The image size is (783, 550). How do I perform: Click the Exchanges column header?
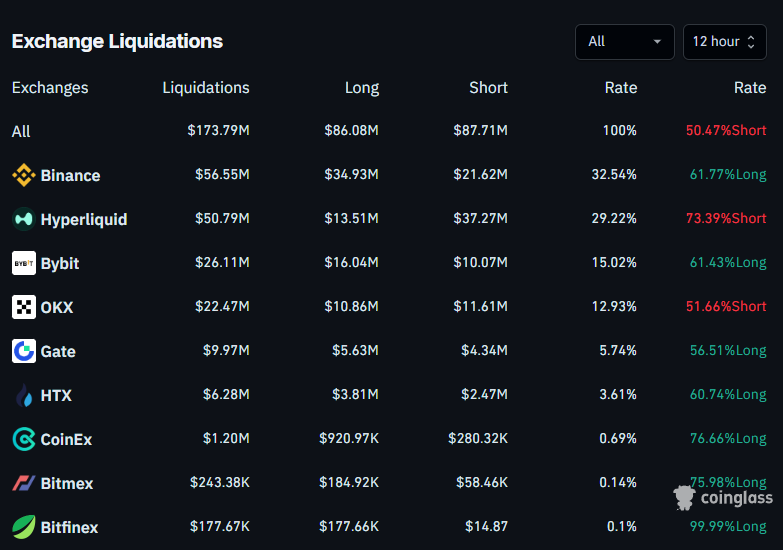50,88
